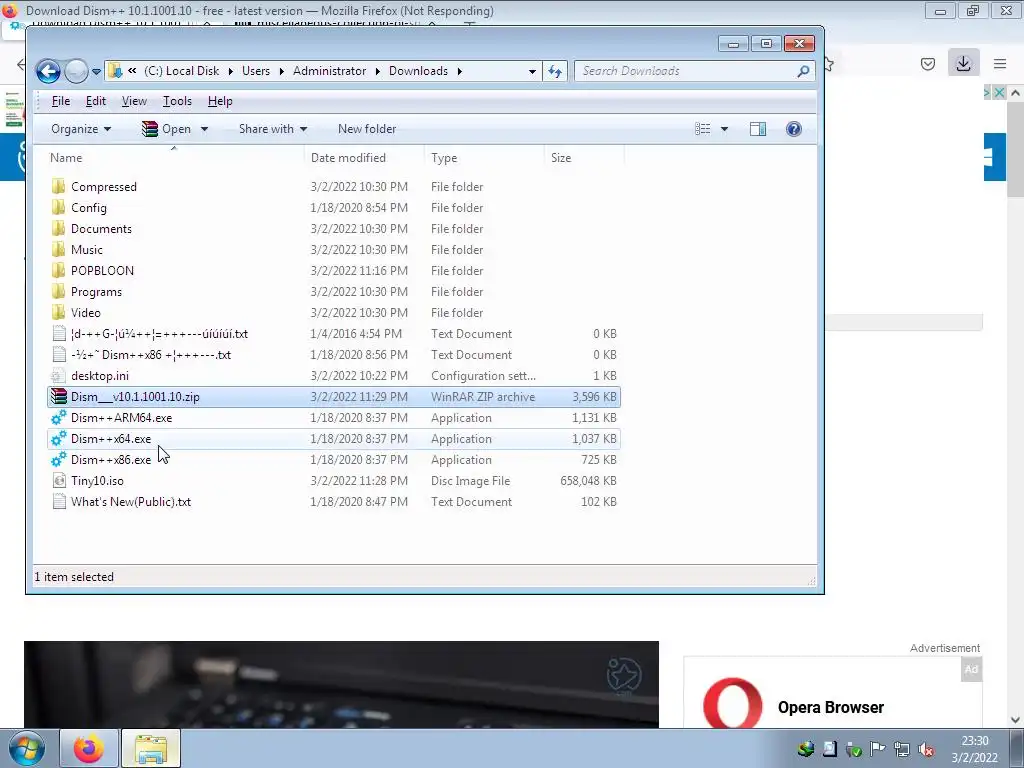
Task: Select the Music folder icon
Action: click(x=59, y=249)
